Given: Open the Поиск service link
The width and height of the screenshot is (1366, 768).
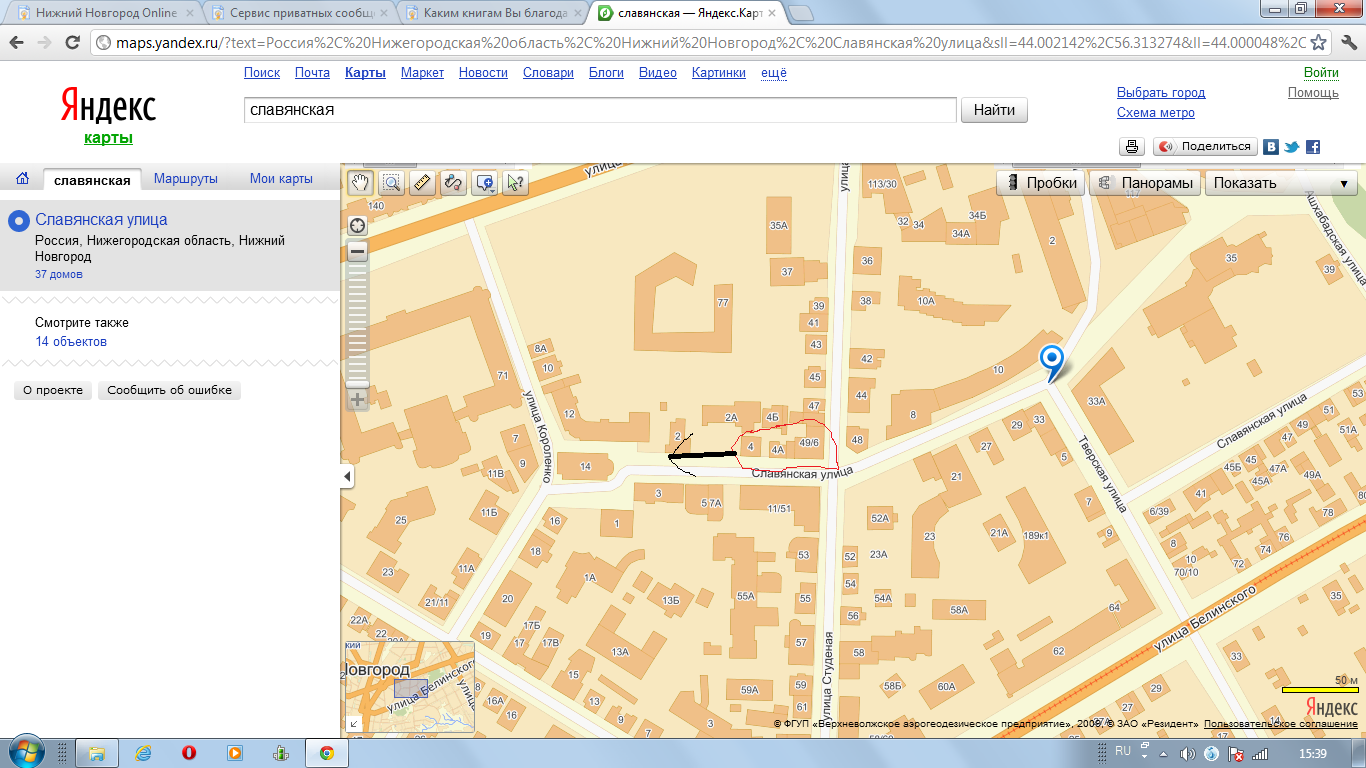Looking at the screenshot, I should point(262,73).
